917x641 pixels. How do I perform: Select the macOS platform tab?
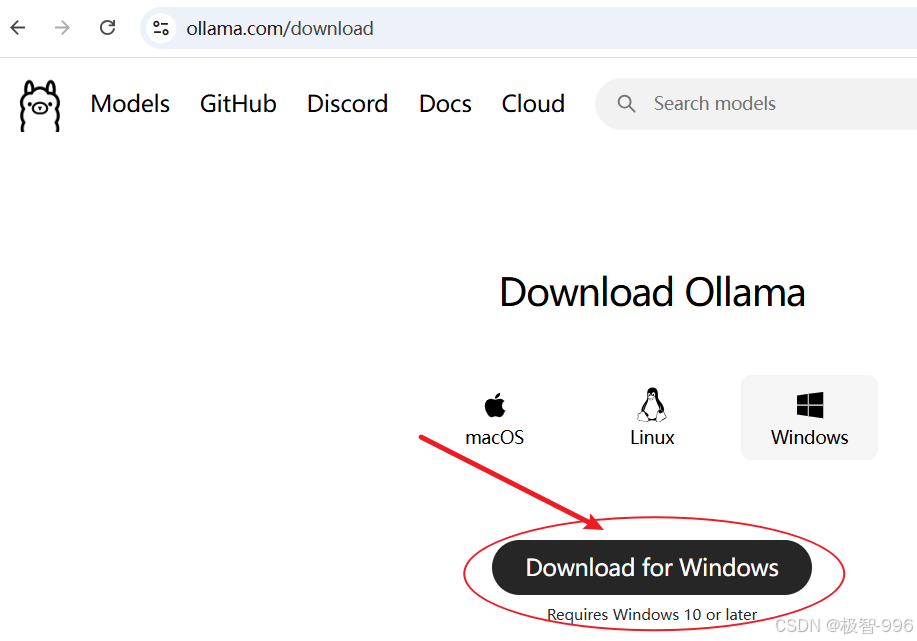(x=495, y=418)
